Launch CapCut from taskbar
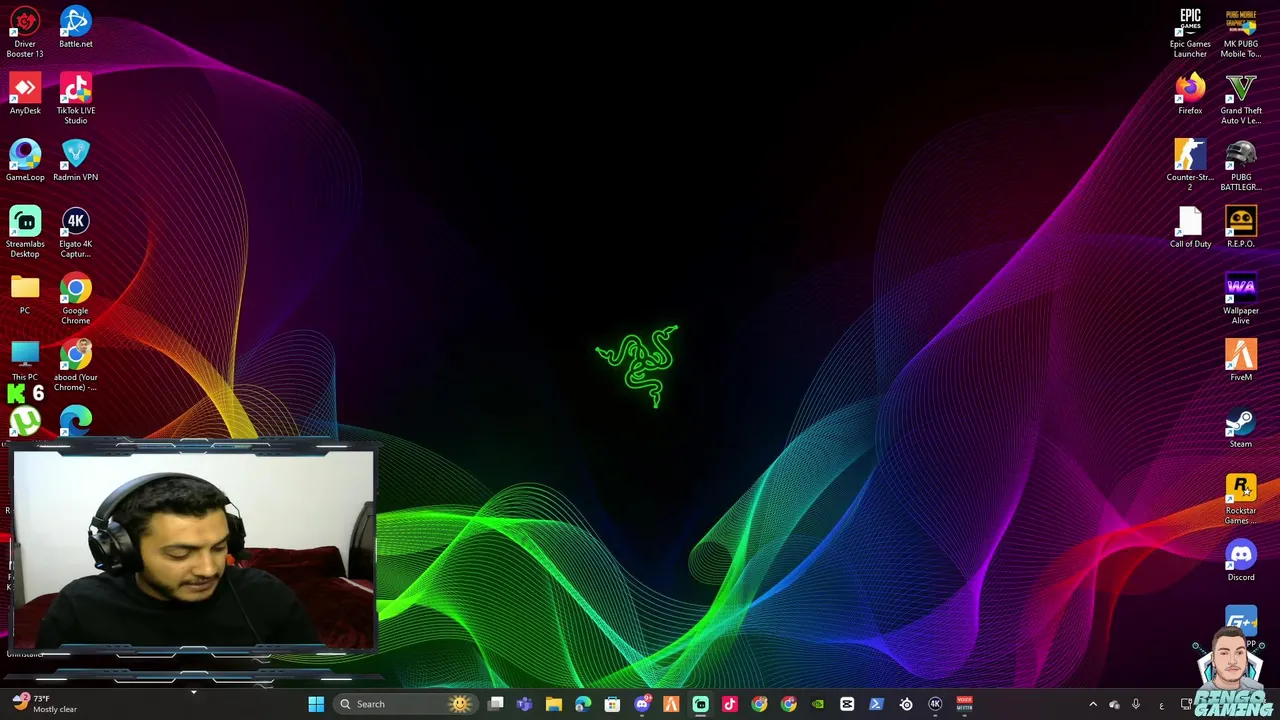Screen dimensions: 1280x720 [847, 704]
